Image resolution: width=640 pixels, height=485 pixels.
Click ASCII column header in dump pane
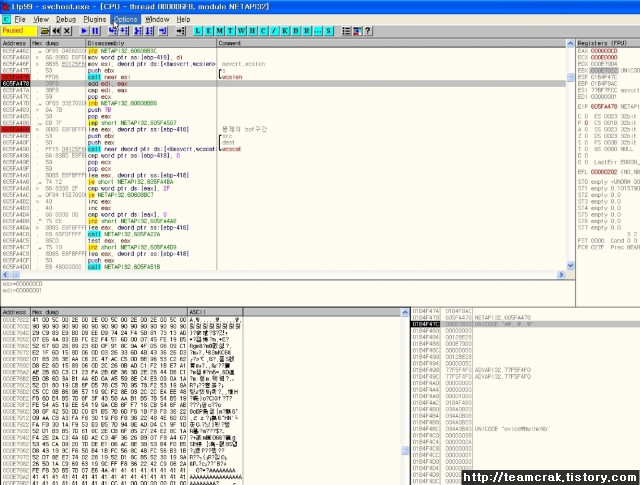[x=215, y=312]
